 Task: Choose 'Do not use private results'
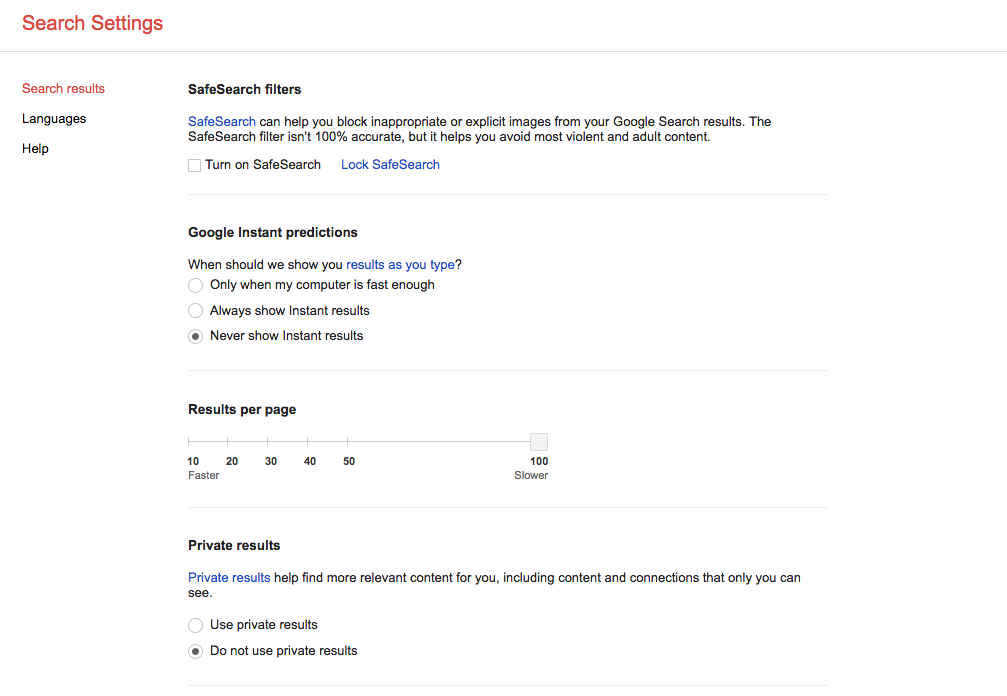[x=196, y=651]
